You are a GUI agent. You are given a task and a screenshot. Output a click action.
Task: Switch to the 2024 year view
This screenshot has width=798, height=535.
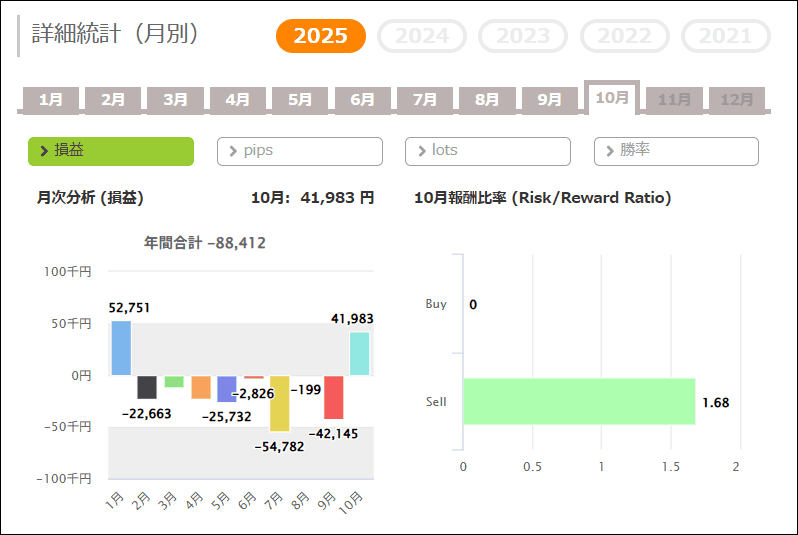[422, 36]
